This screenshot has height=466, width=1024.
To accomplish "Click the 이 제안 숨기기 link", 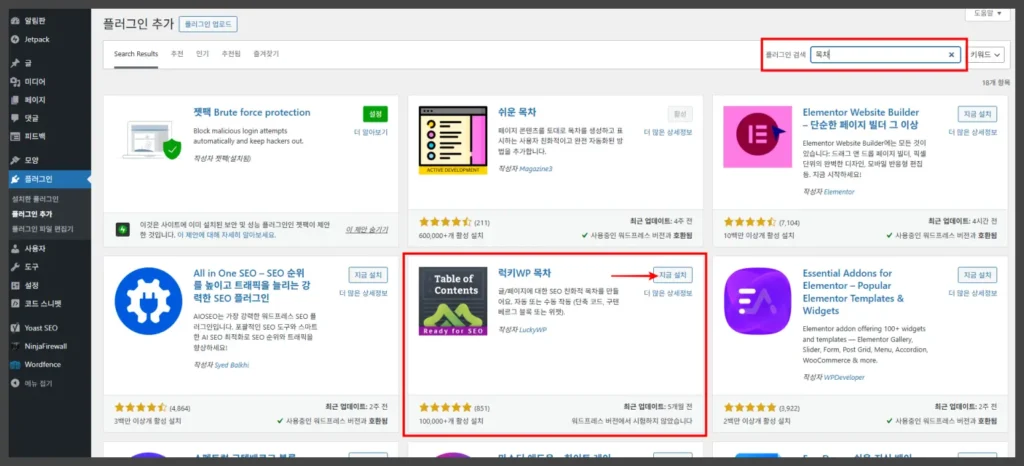I will [x=366, y=230].
